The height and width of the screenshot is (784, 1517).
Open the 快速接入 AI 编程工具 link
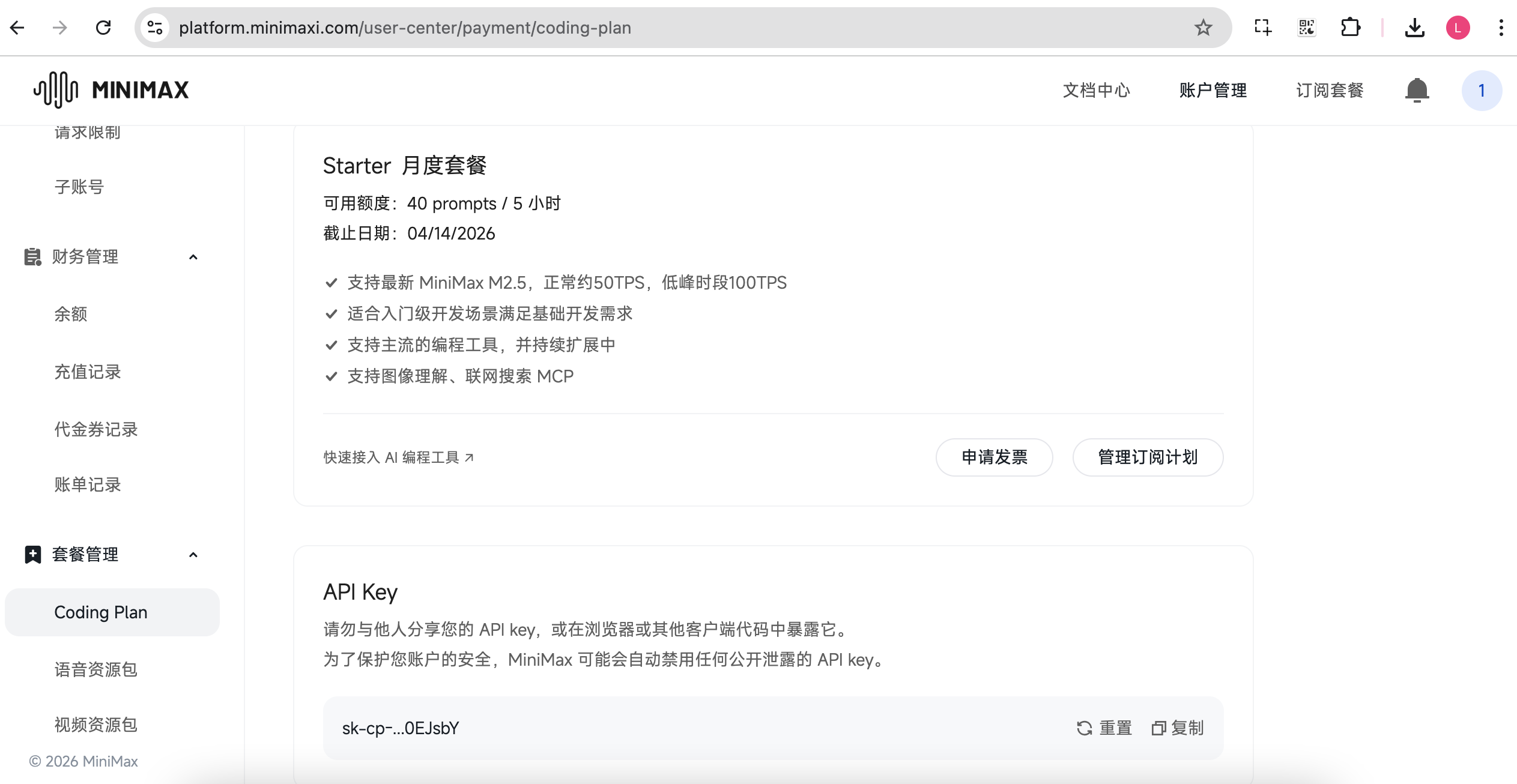[x=398, y=457]
